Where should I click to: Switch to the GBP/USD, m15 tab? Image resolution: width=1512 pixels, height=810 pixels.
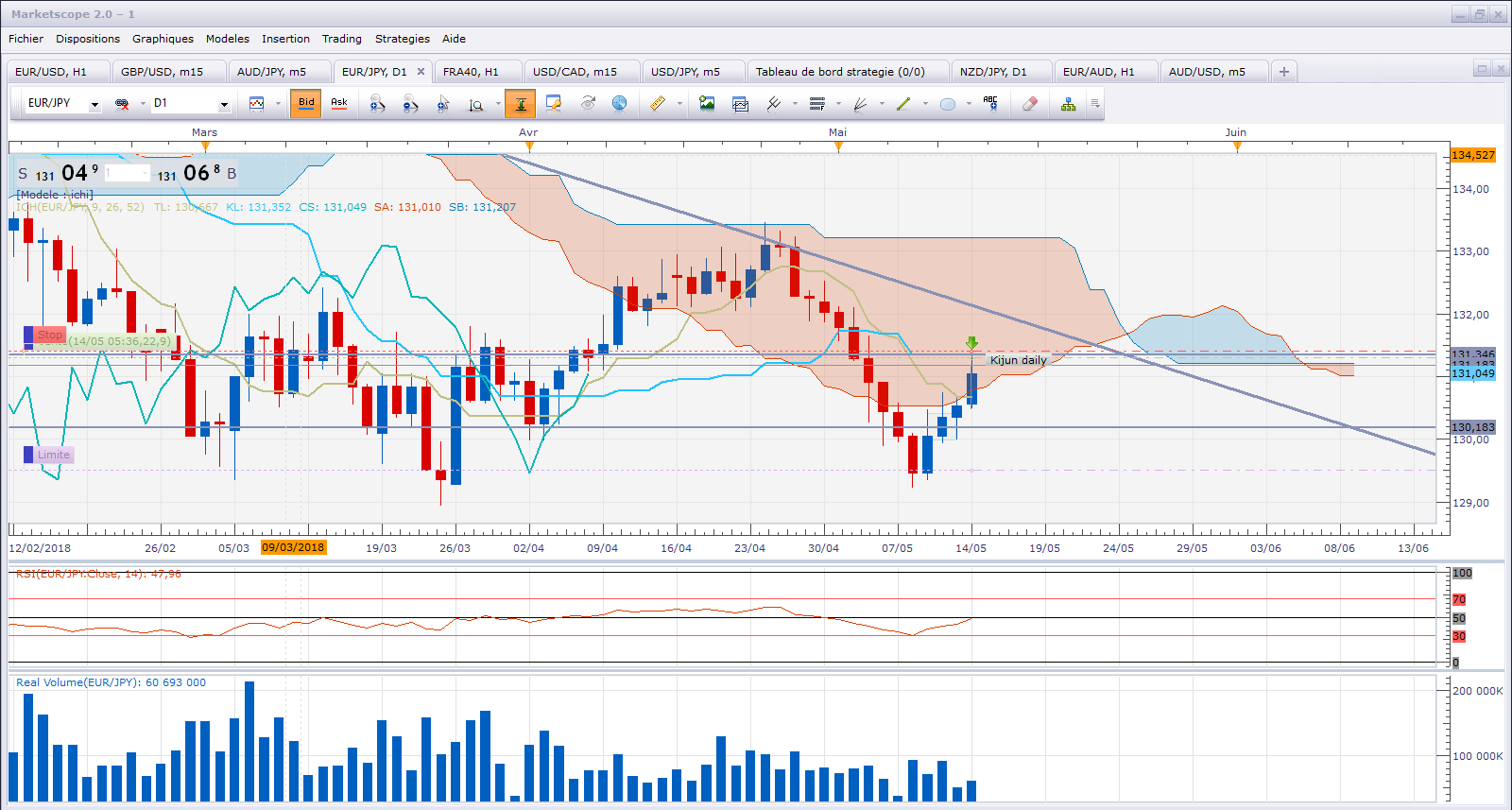tap(169, 72)
